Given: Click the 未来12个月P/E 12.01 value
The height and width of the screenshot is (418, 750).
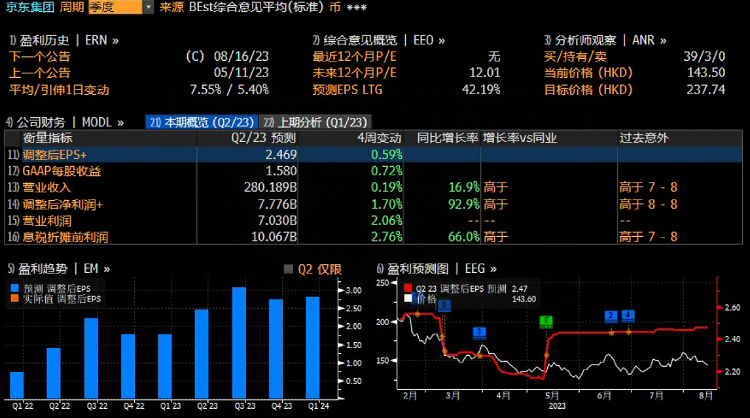Looking at the screenshot, I should 485,73.
